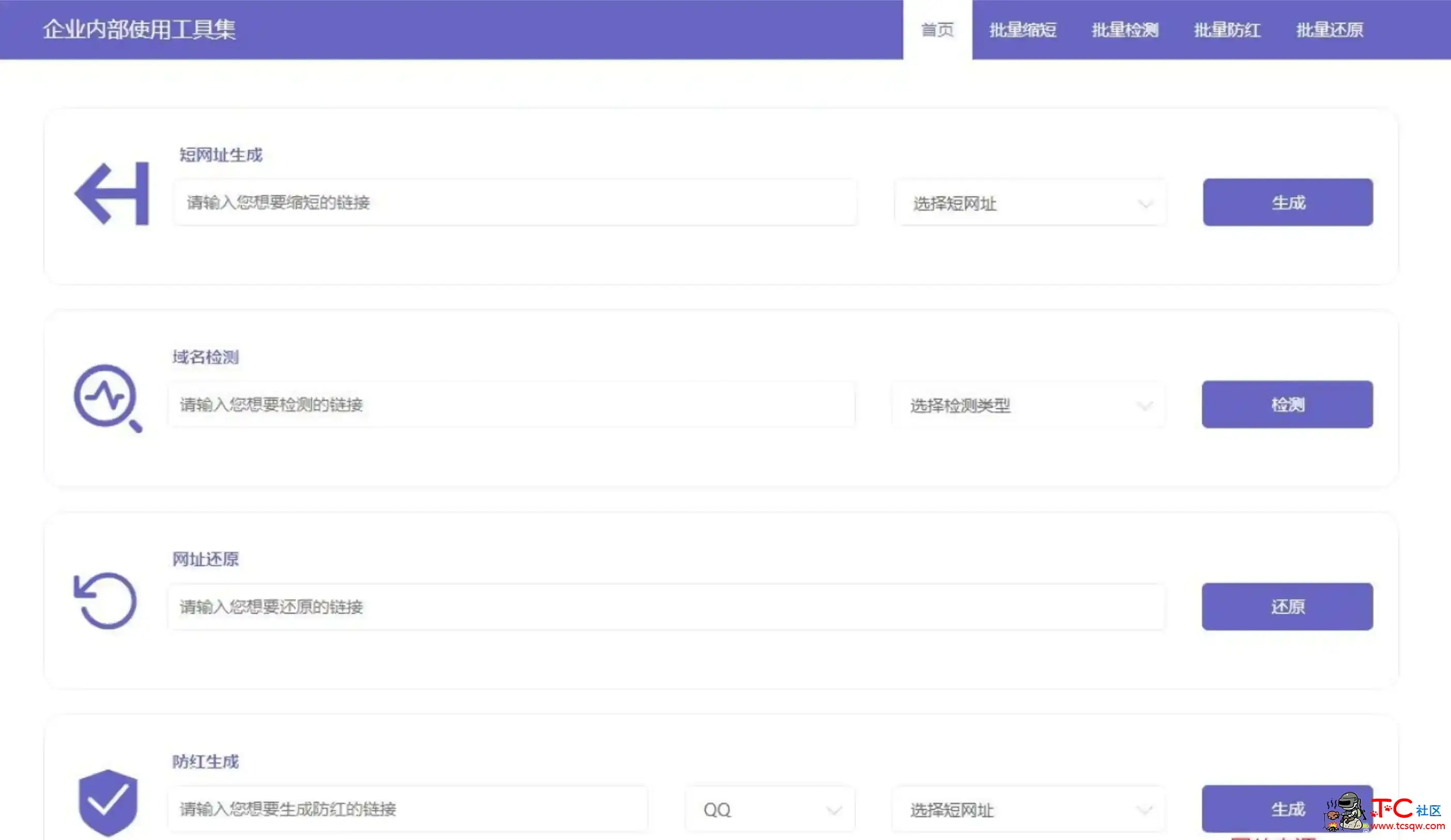Open the 选择短网址 dropdown in 防红生成
1451x840 pixels.
(x=1028, y=809)
